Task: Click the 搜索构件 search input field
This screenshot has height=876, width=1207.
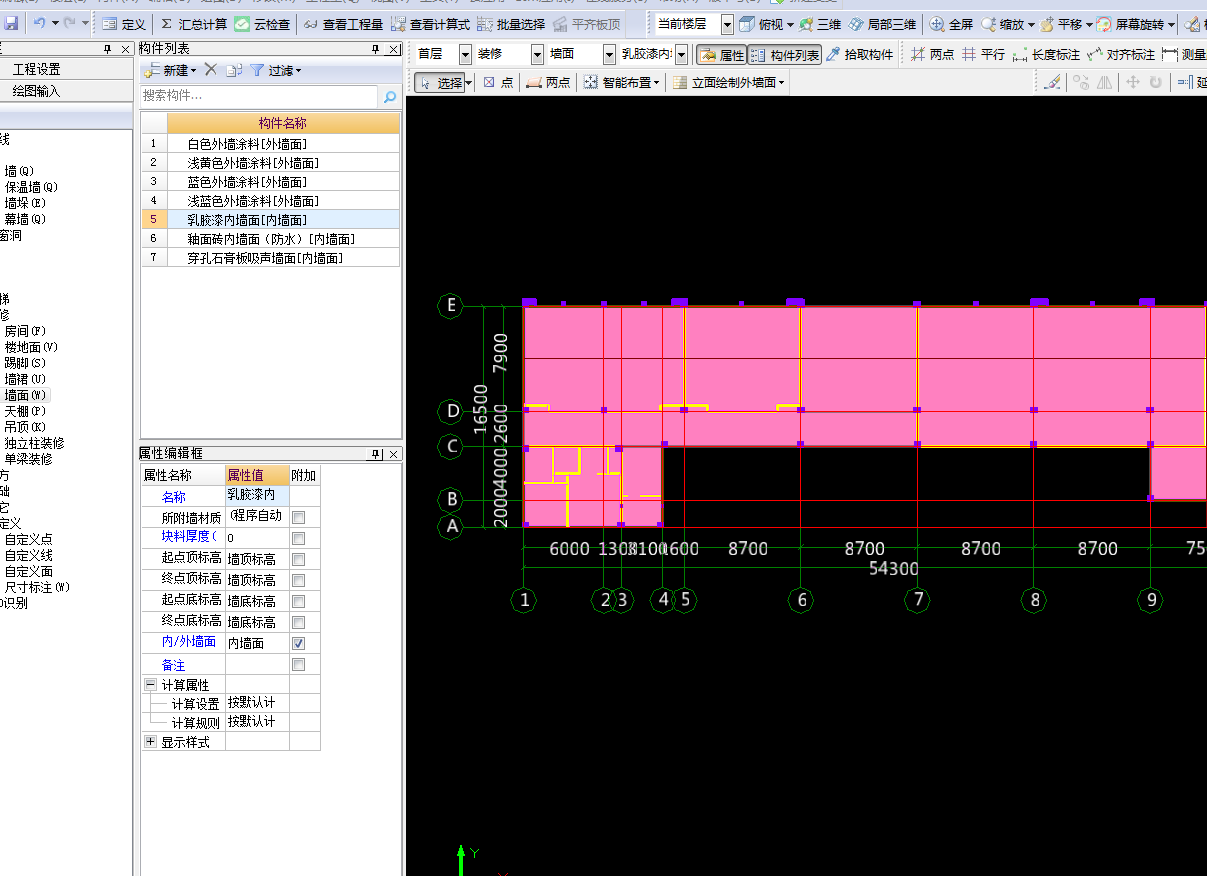Action: click(x=259, y=96)
